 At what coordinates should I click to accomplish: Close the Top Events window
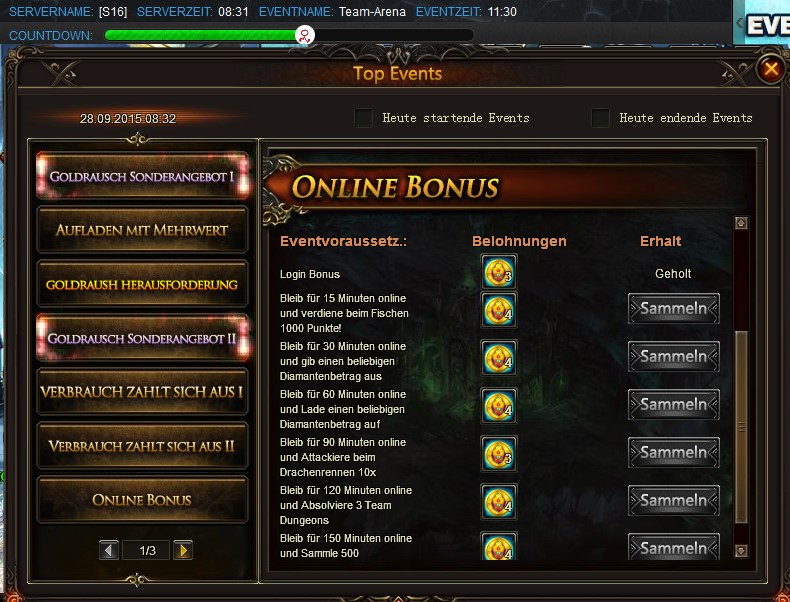(770, 69)
